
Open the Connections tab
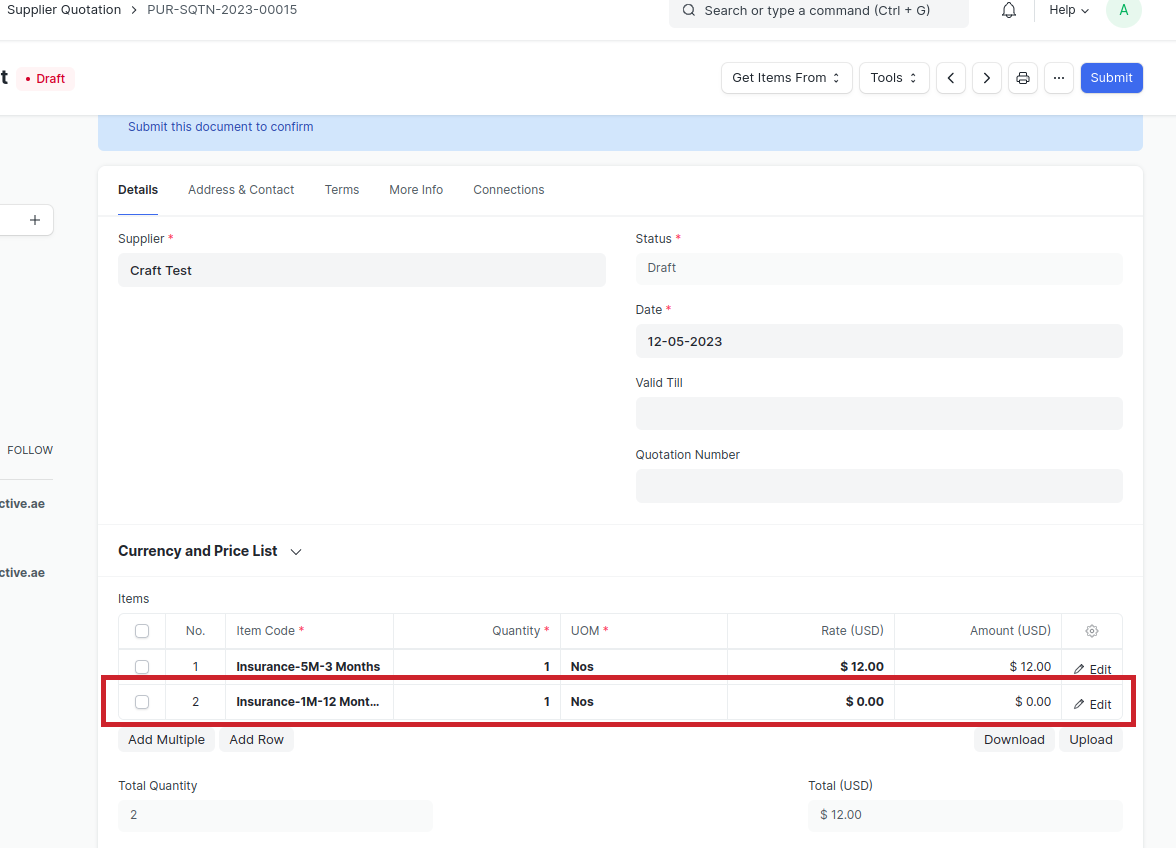(508, 189)
